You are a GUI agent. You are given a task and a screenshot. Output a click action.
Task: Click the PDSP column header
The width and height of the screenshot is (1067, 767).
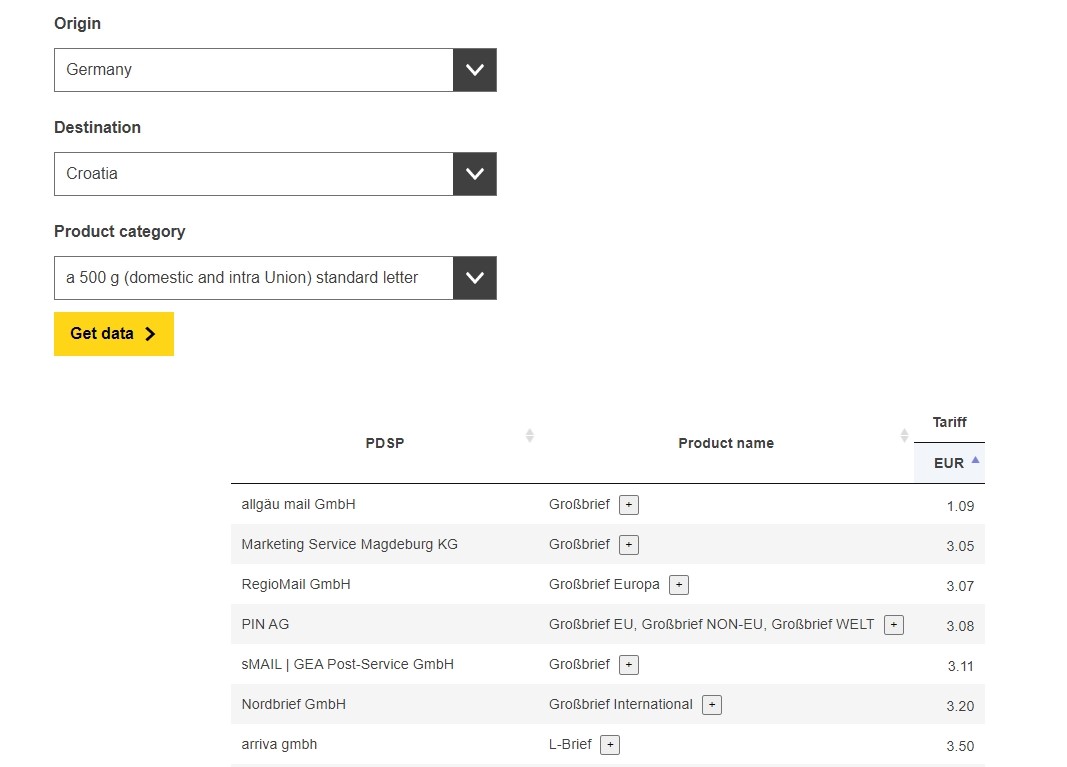(385, 444)
